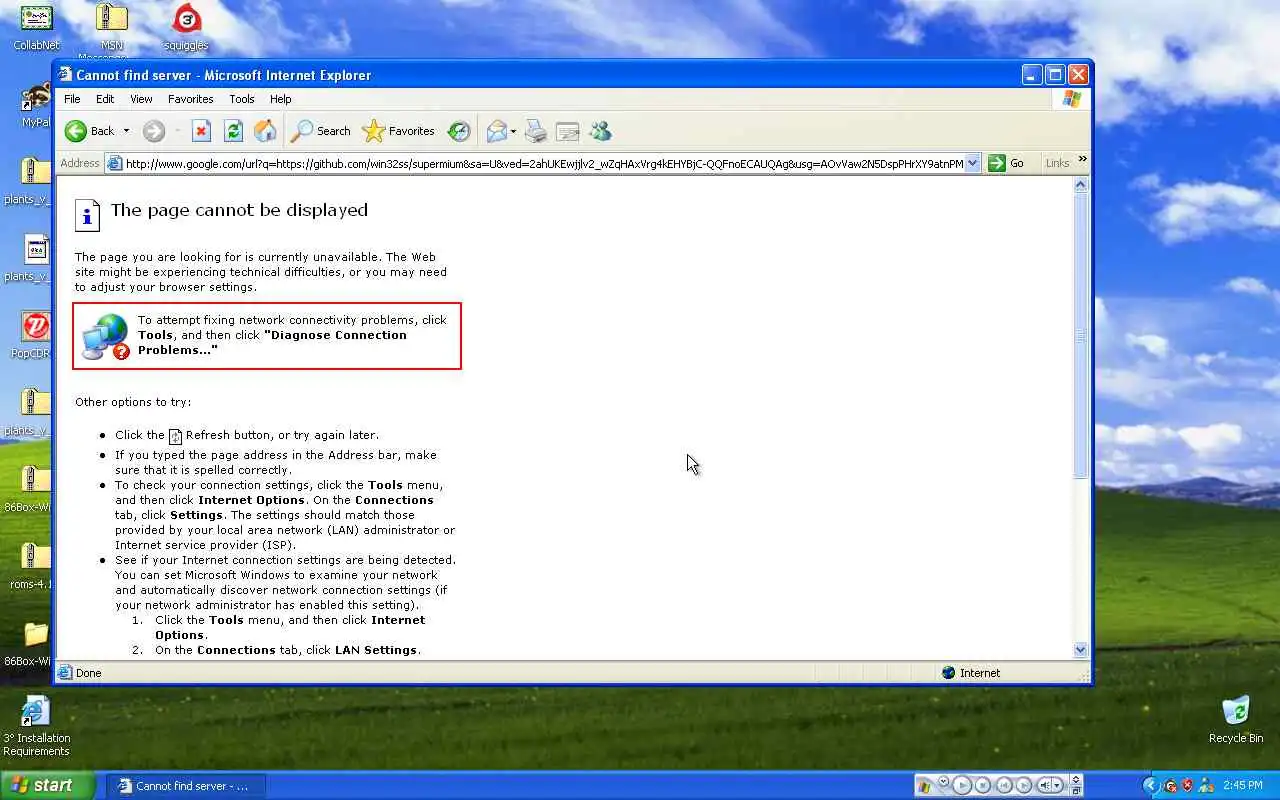Screen dimensions: 1280x800
Task: Open the Start menu
Action: pyautogui.click(x=47, y=785)
